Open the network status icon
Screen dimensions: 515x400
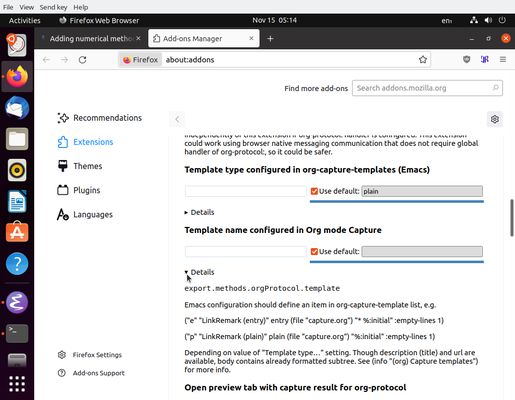(474, 20)
